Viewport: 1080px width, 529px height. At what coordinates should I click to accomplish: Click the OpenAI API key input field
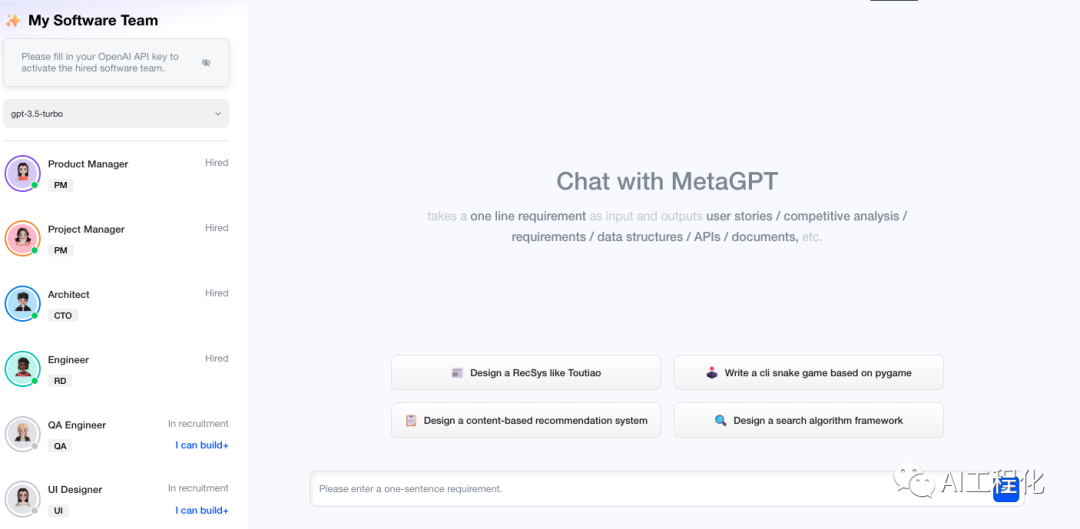(100, 62)
